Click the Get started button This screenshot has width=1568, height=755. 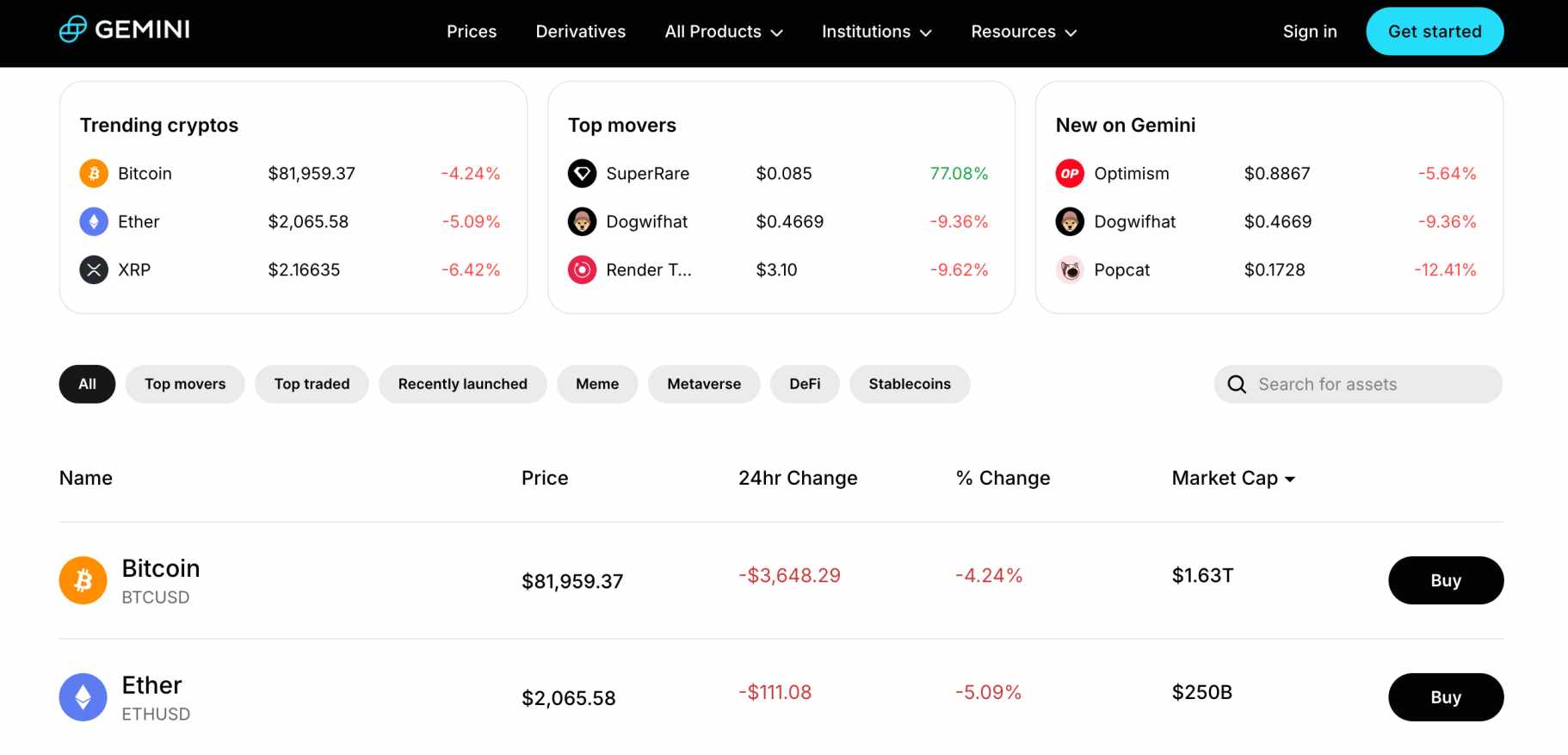tap(1435, 31)
